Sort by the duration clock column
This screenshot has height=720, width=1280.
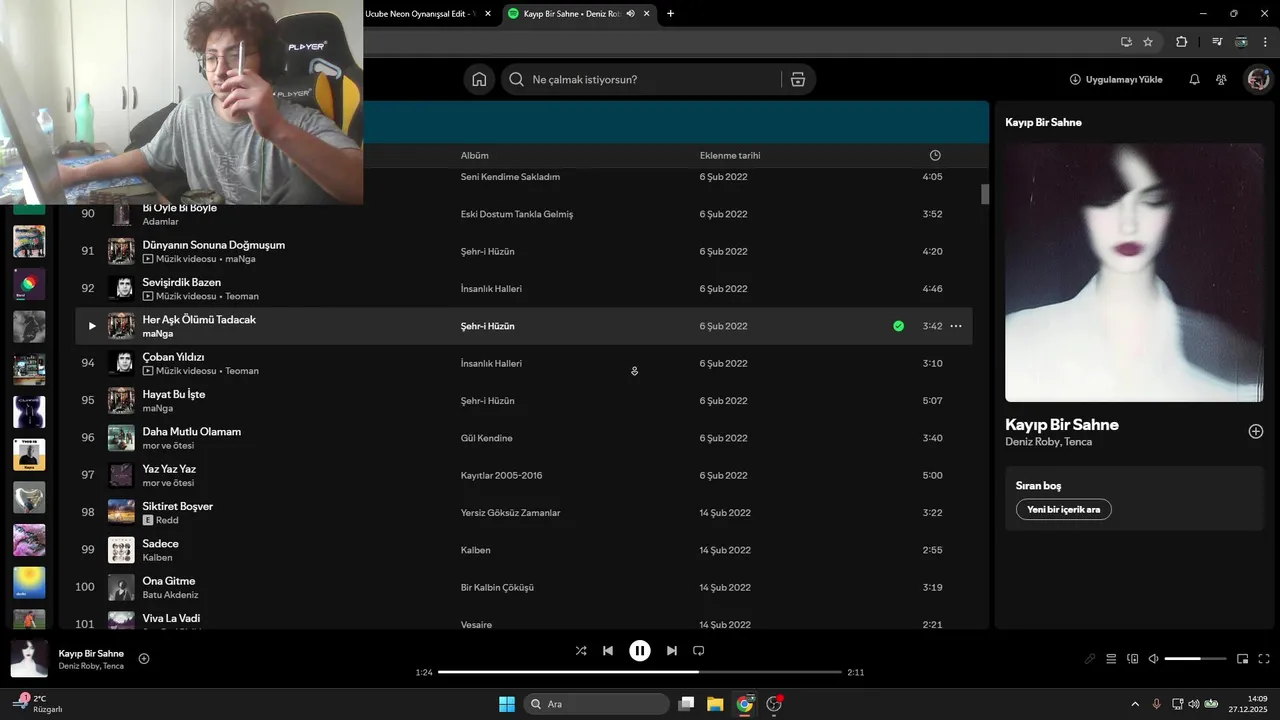935,155
